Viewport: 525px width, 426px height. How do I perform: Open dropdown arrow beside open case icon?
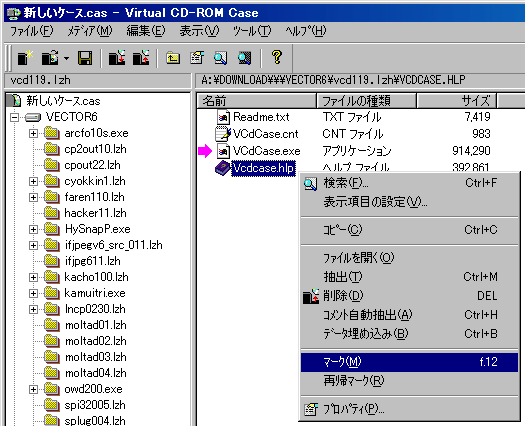[66, 58]
